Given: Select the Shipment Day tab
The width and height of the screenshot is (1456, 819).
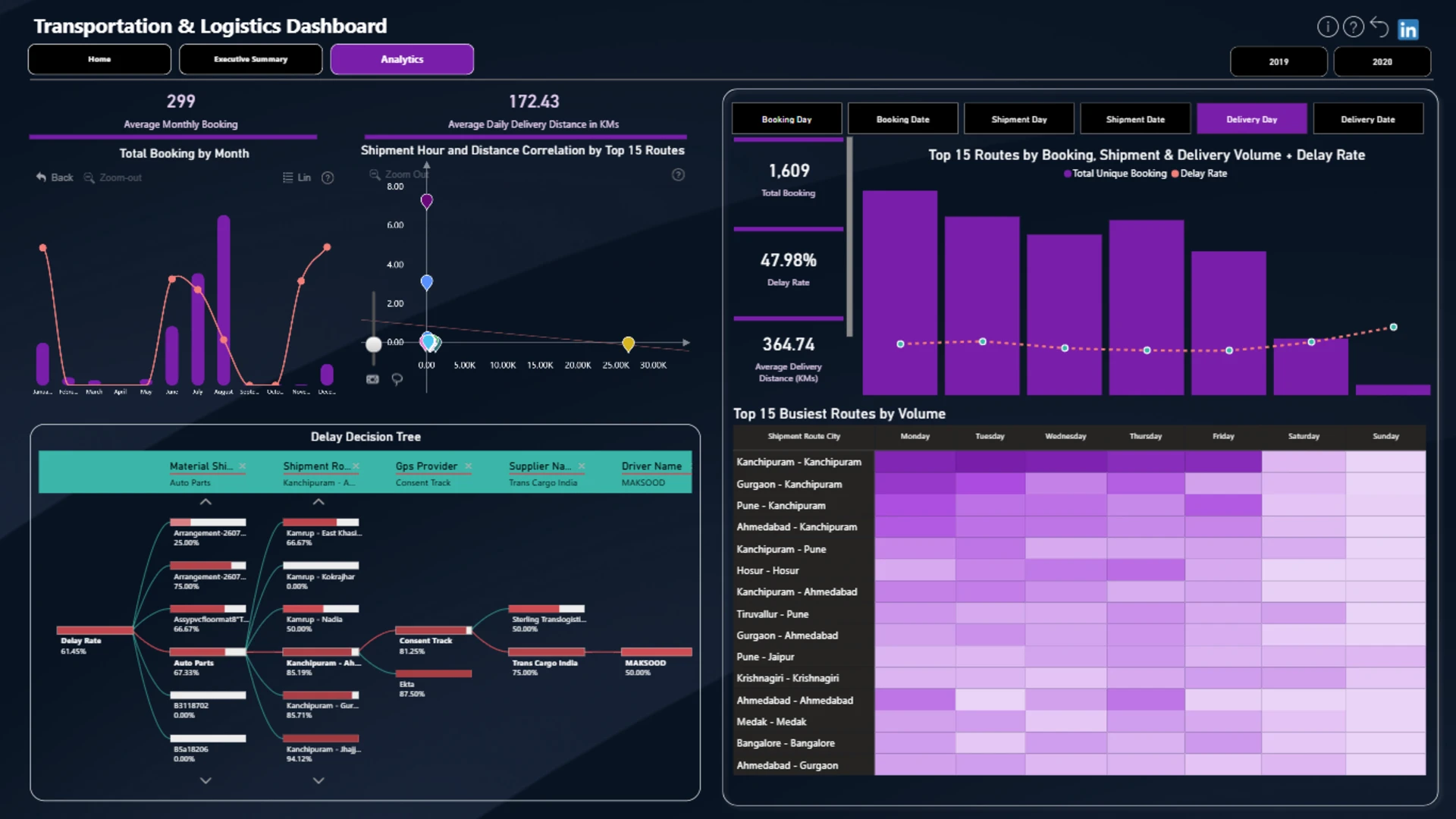Looking at the screenshot, I should pyautogui.click(x=1018, y=119).
